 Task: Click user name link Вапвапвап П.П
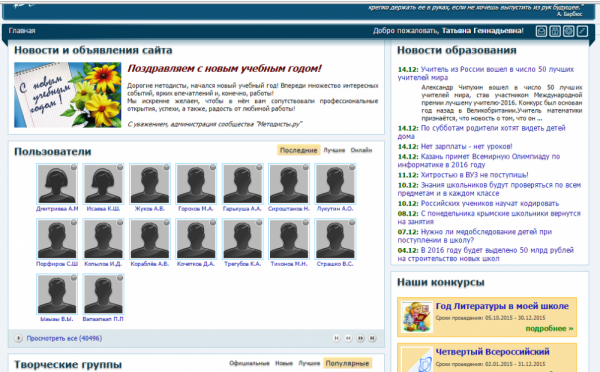tap(103, 319)
